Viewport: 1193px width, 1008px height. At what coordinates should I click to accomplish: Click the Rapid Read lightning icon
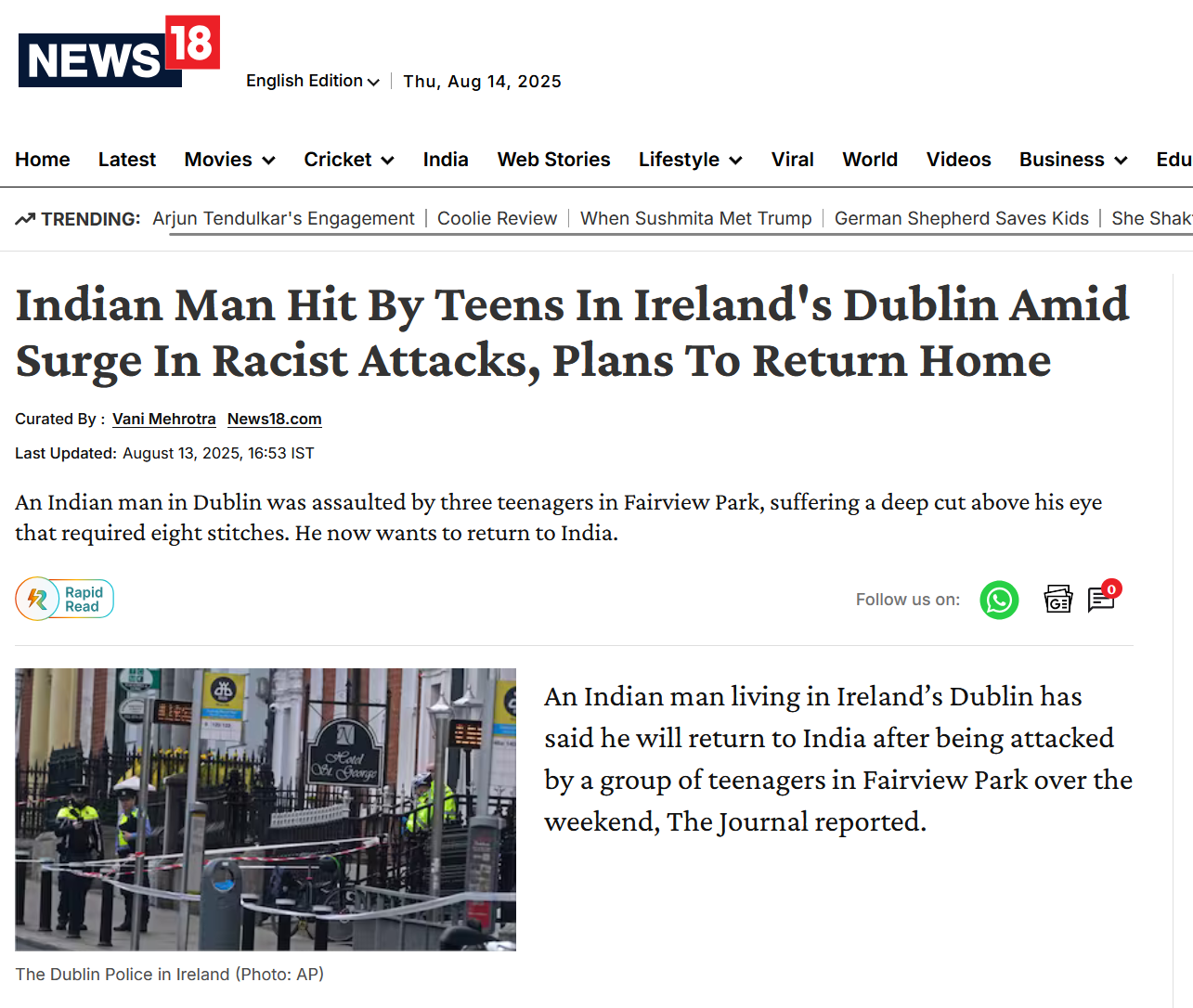(37, 599)
